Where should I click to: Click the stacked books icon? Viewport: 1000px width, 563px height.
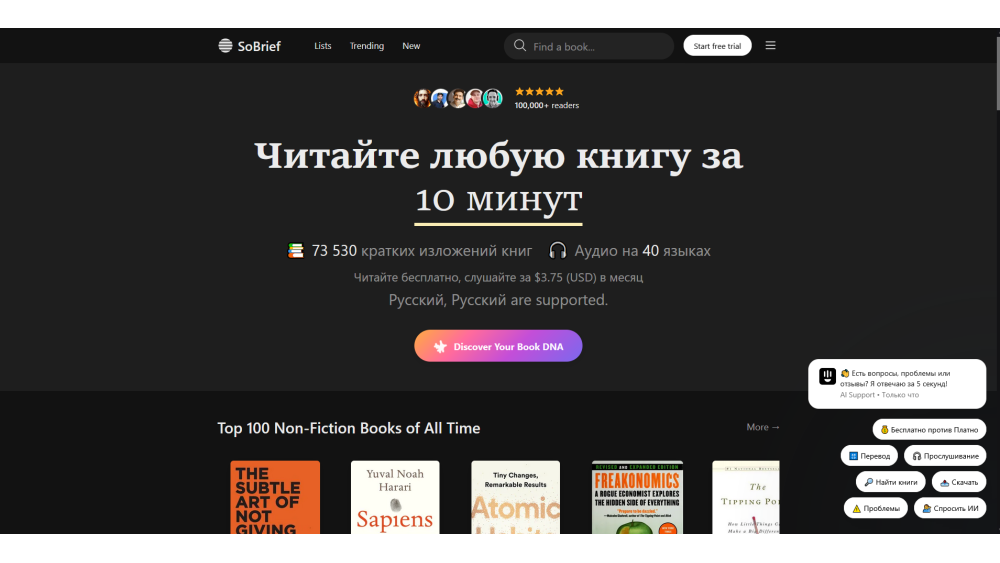tap(295, 251)
